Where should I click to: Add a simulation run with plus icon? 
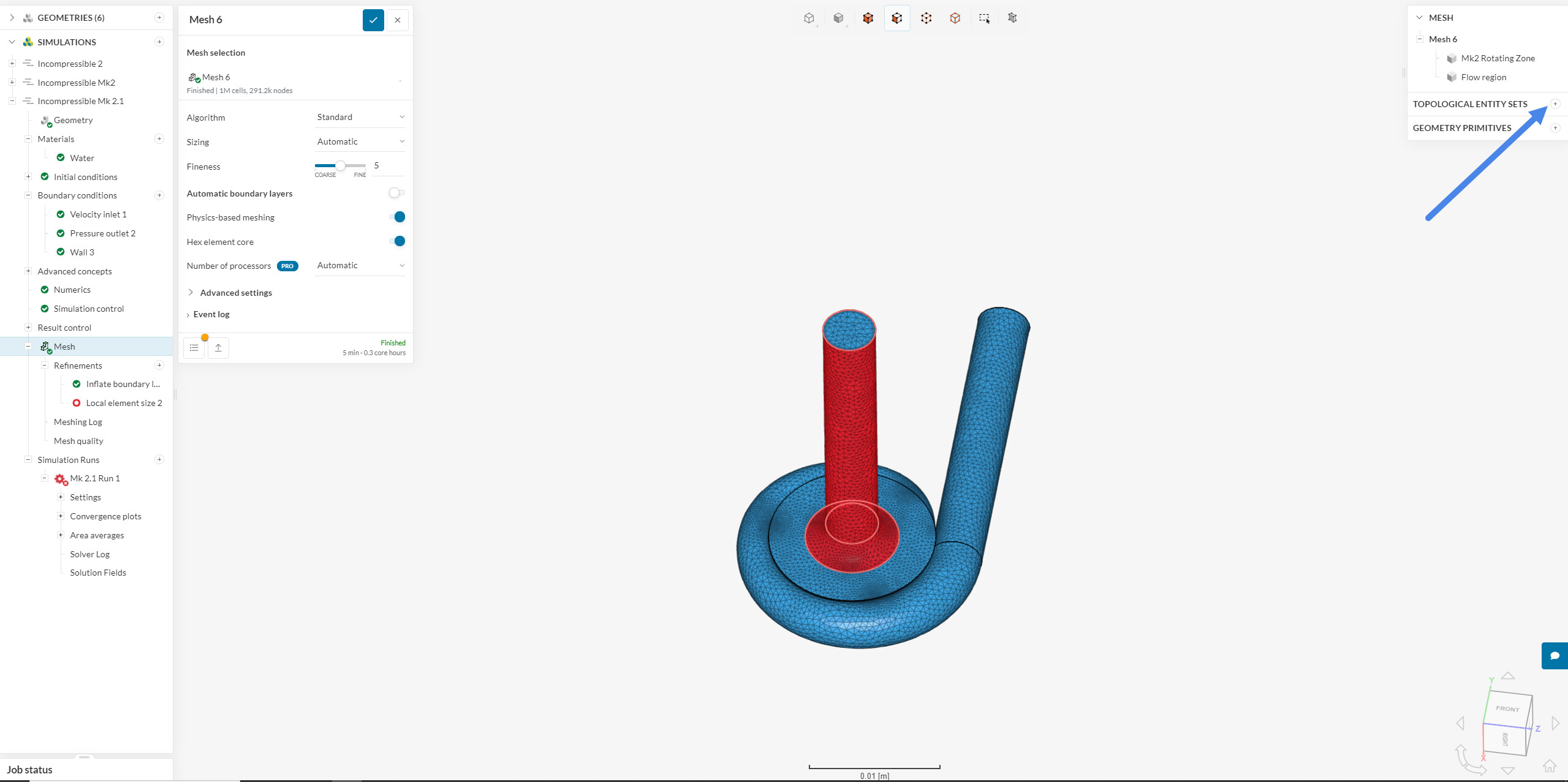click(159, 460)
